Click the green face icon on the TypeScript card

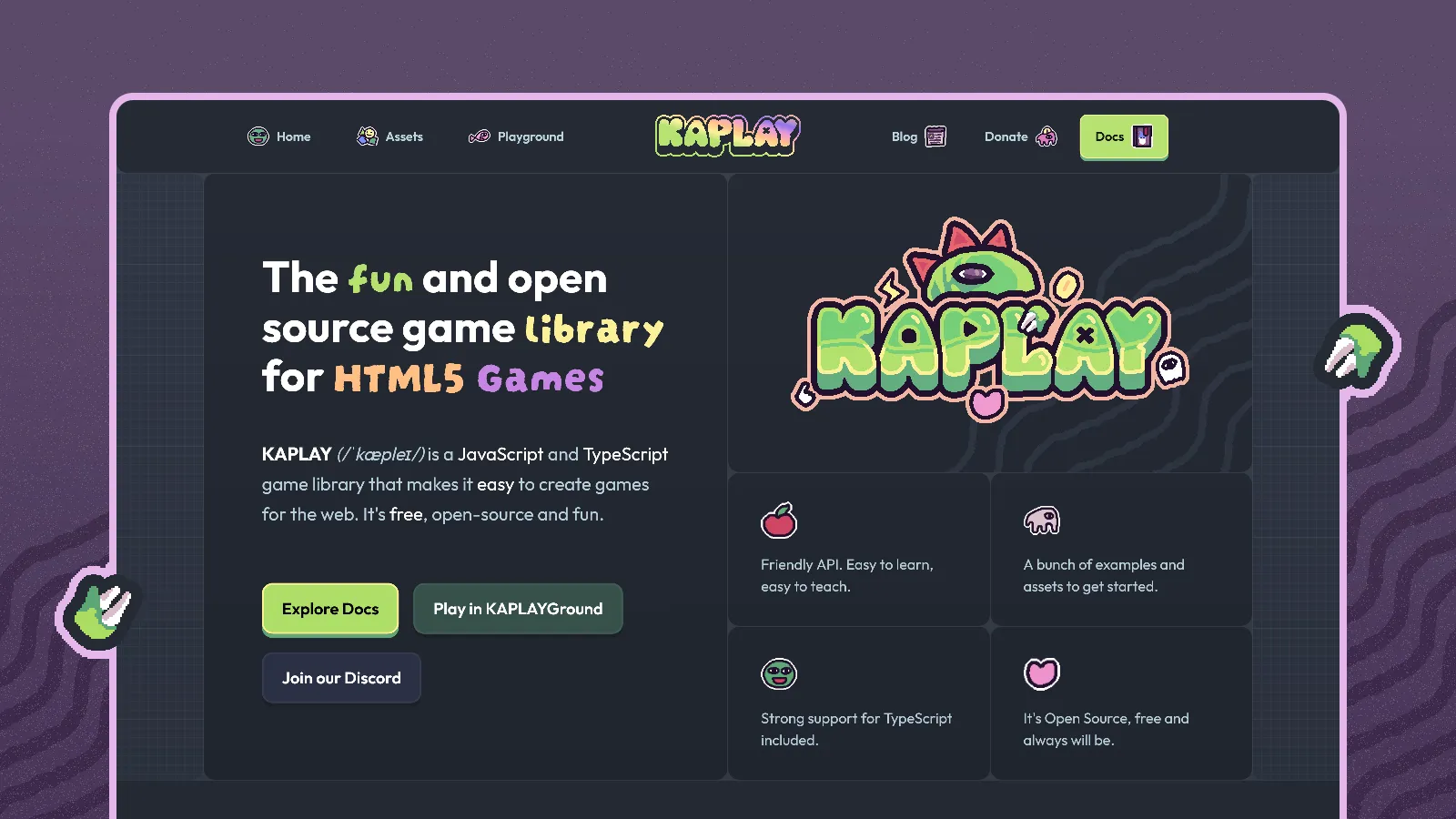(x=779, y=673)
